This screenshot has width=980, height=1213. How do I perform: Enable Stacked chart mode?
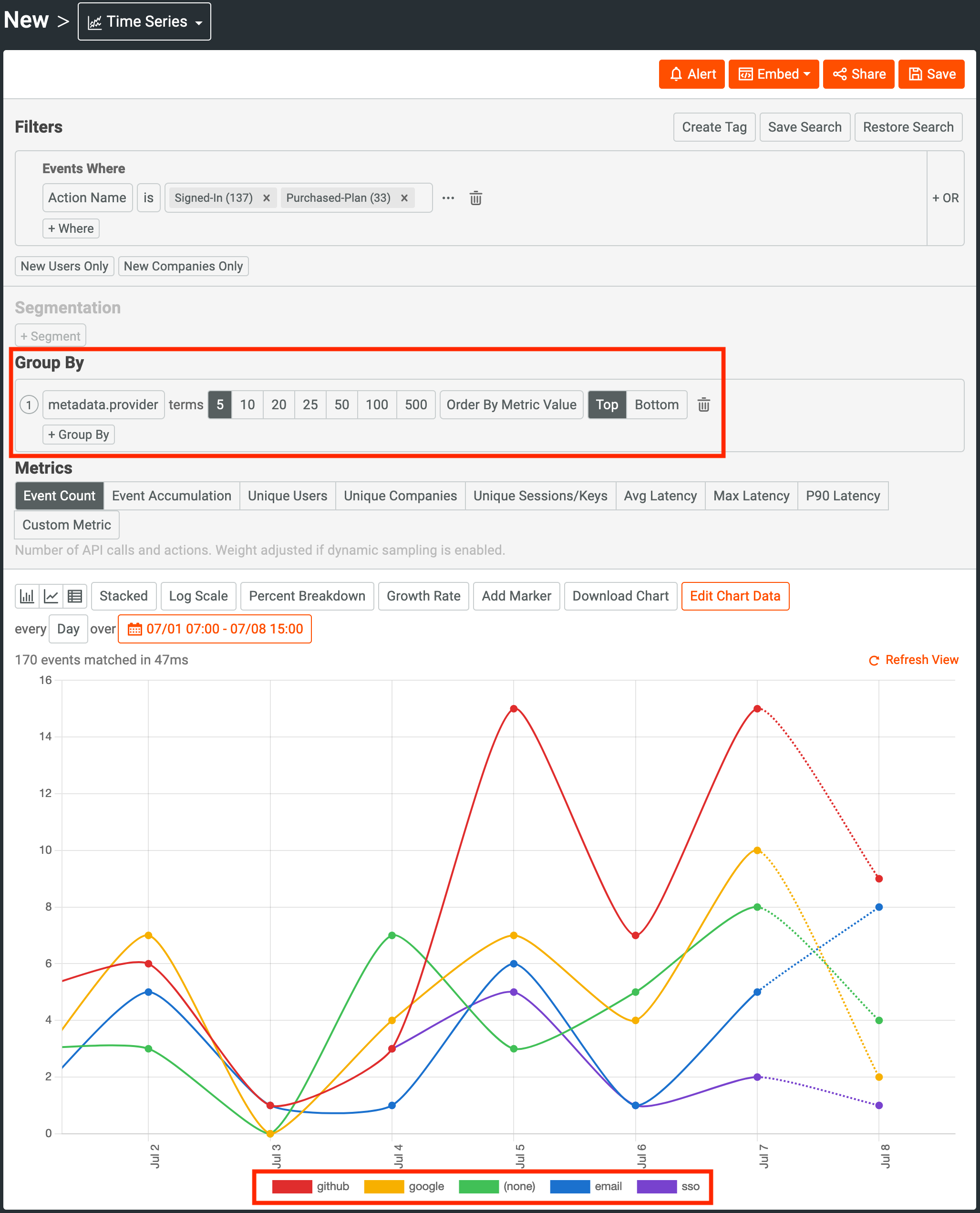[124, 596]
